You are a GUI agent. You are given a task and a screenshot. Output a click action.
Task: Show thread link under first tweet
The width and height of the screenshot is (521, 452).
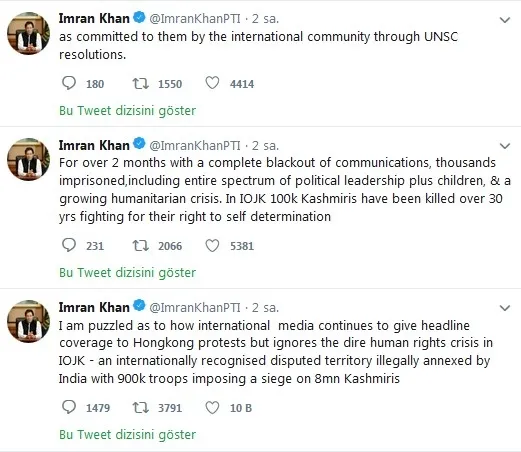click(x=127, y=111)
